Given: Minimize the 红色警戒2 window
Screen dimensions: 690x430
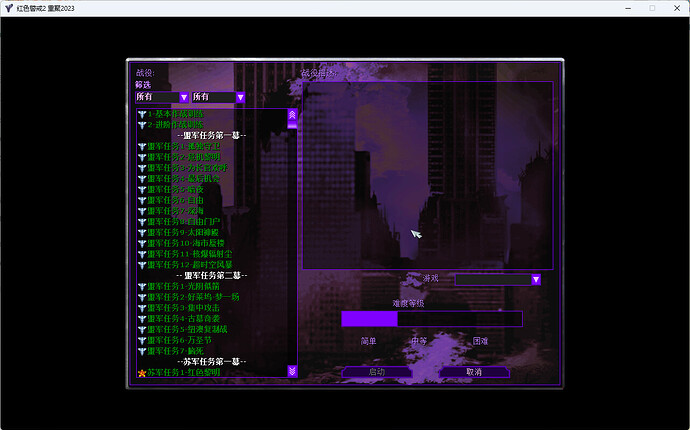Looking at the screenshot, I should (628, 8).
